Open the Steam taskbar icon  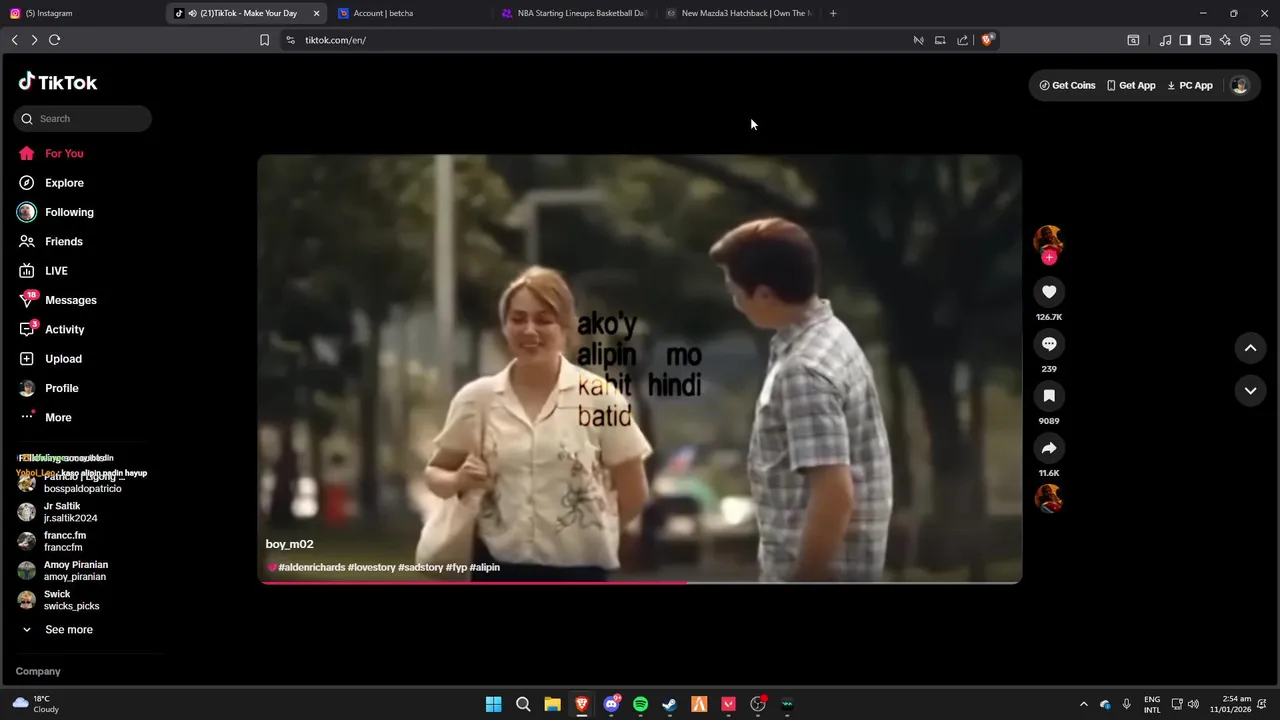coord(670,704)
